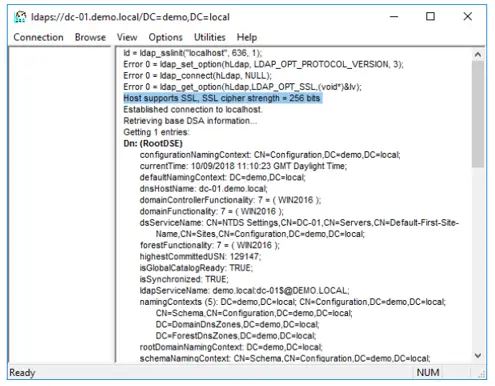Click 'Established connection to localhost' line
This screenshot has height=386, width=495.
tap(193, 109)
